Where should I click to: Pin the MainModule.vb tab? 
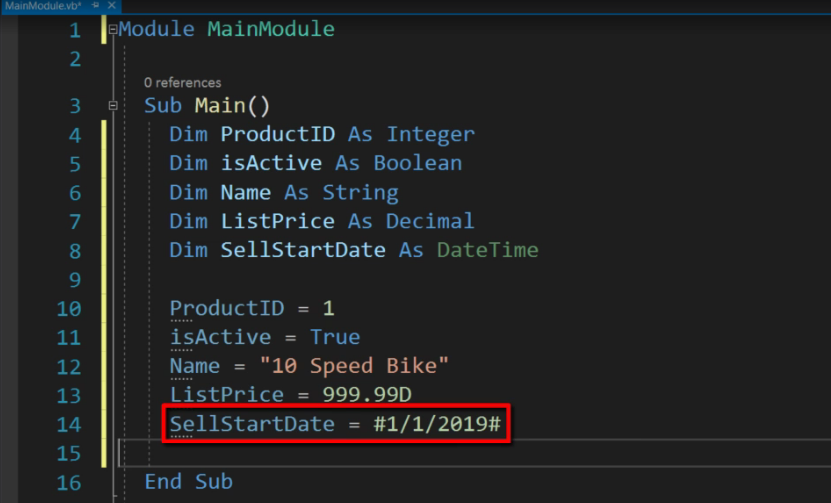pyautogui.click(x=95, y=5)
